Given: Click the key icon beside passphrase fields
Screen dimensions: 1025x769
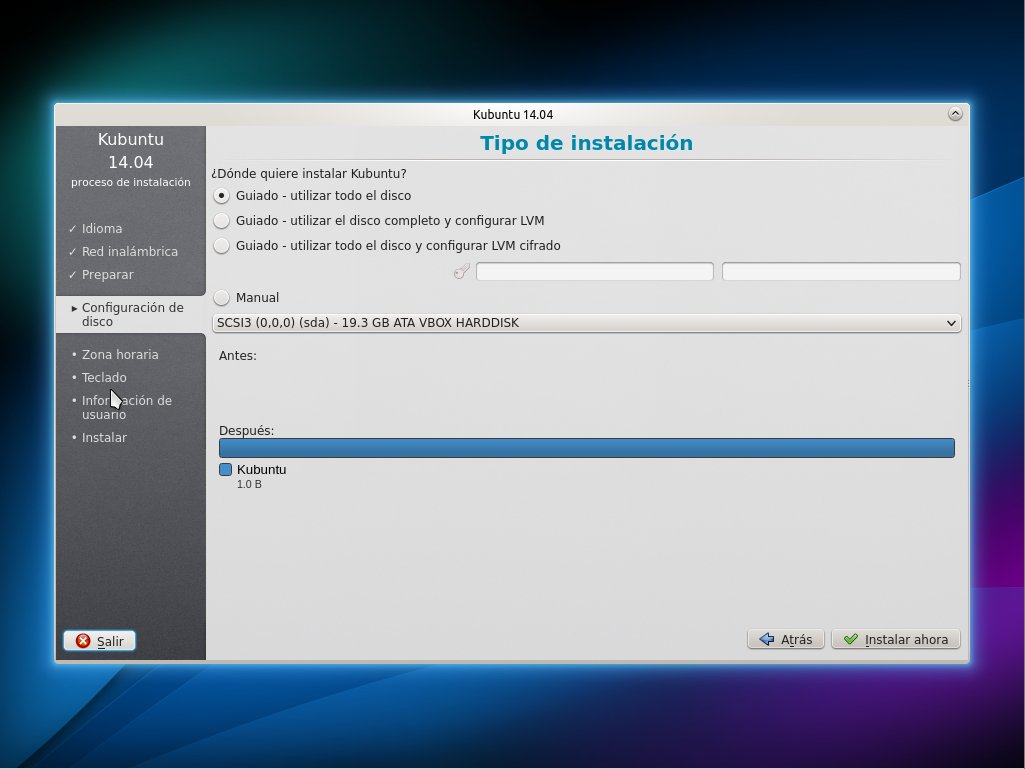Looking at the screenshot, I should click(x=462, y=271).
